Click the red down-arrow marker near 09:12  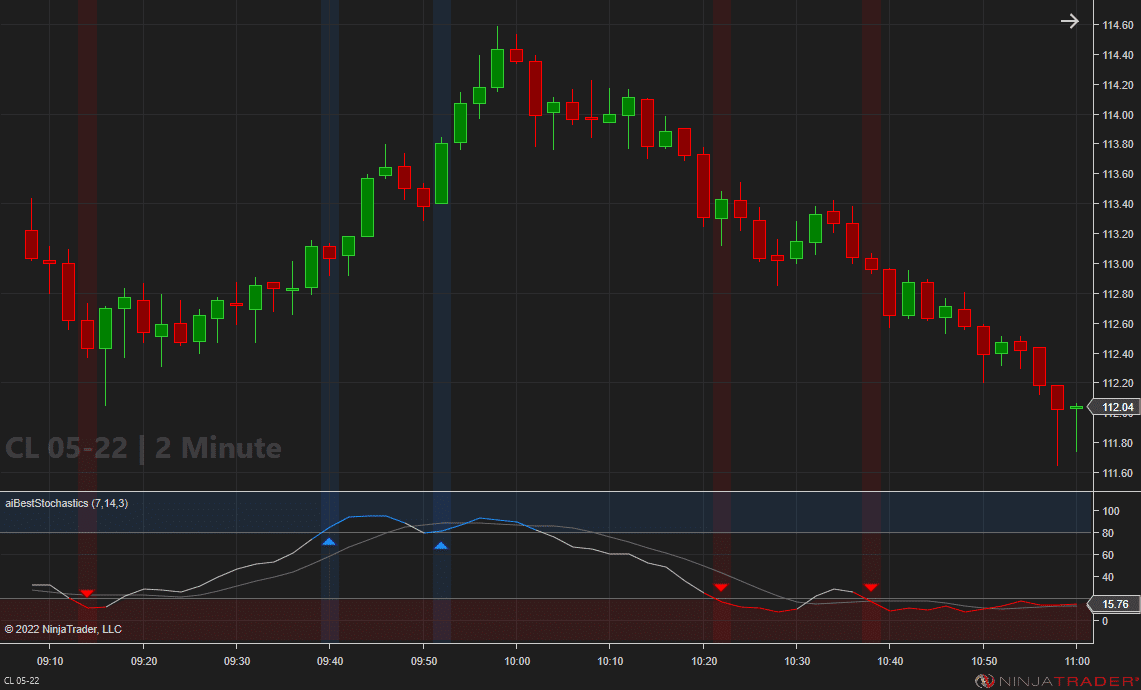tap(87, 592)
